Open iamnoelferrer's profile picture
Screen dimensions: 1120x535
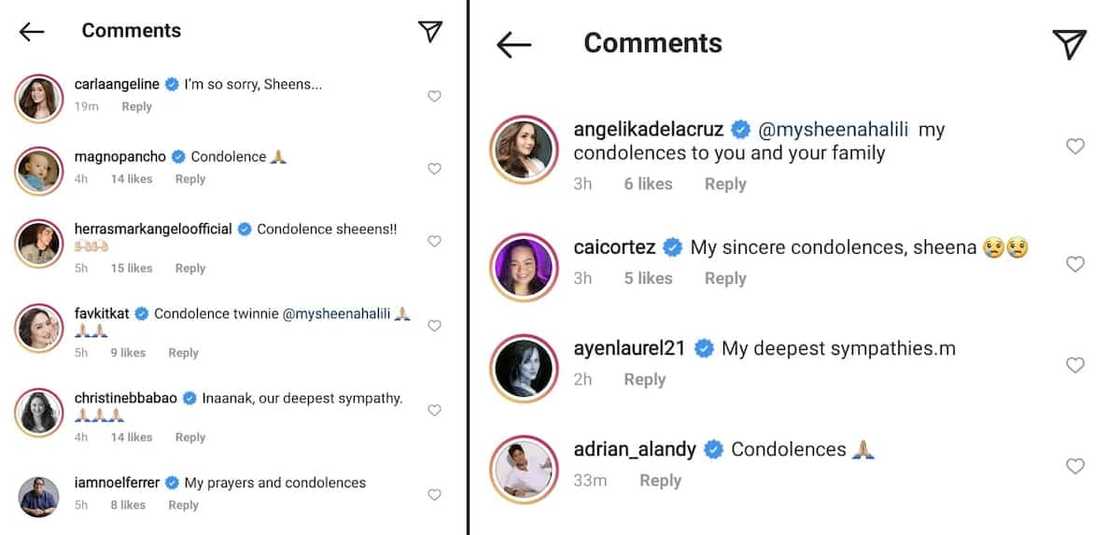pos(40,494)
